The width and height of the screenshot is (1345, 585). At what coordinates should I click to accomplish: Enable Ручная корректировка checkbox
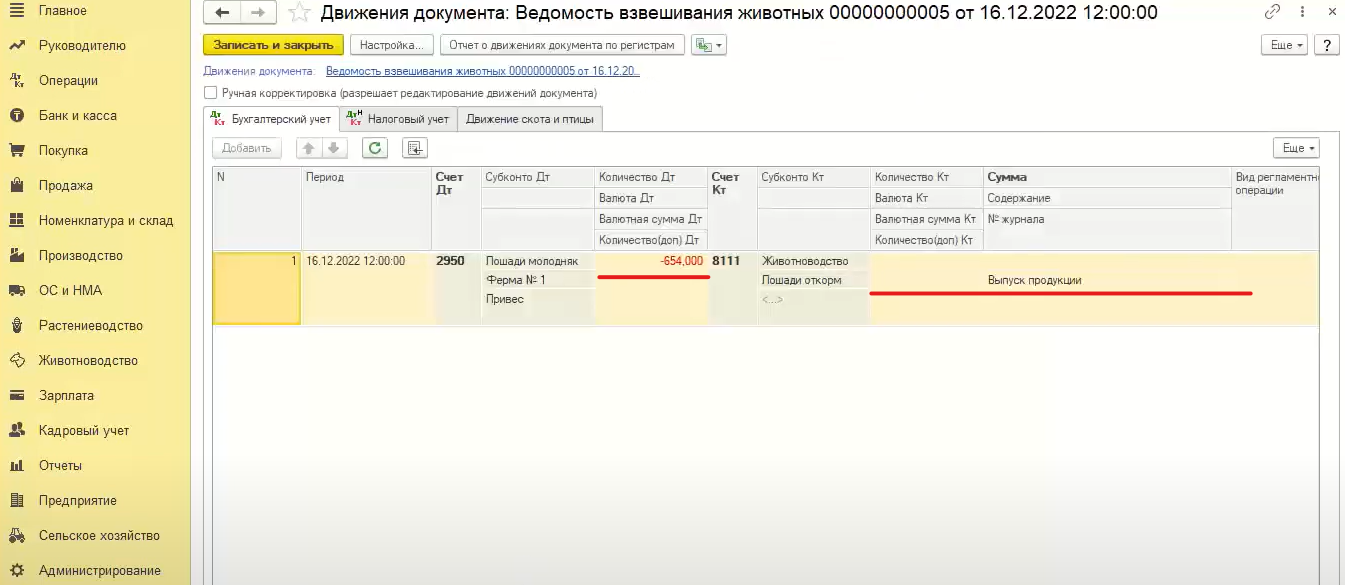210,93
